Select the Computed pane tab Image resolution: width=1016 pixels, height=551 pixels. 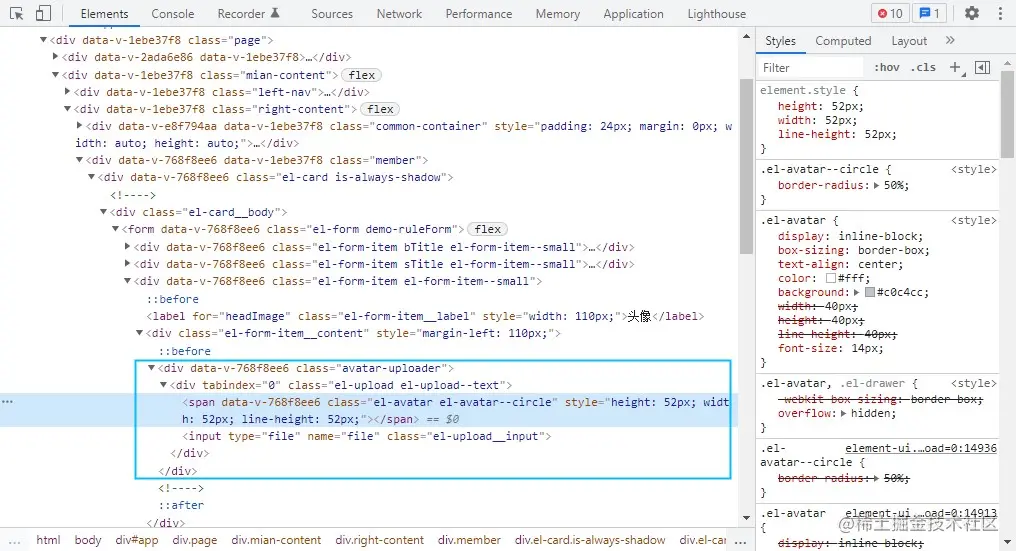point(843,41)
